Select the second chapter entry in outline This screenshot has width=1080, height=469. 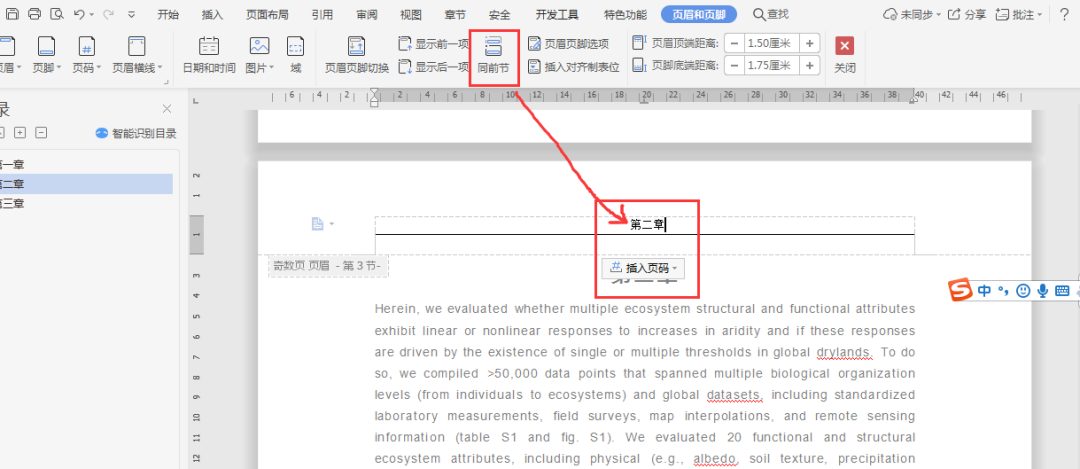point(86,184)
